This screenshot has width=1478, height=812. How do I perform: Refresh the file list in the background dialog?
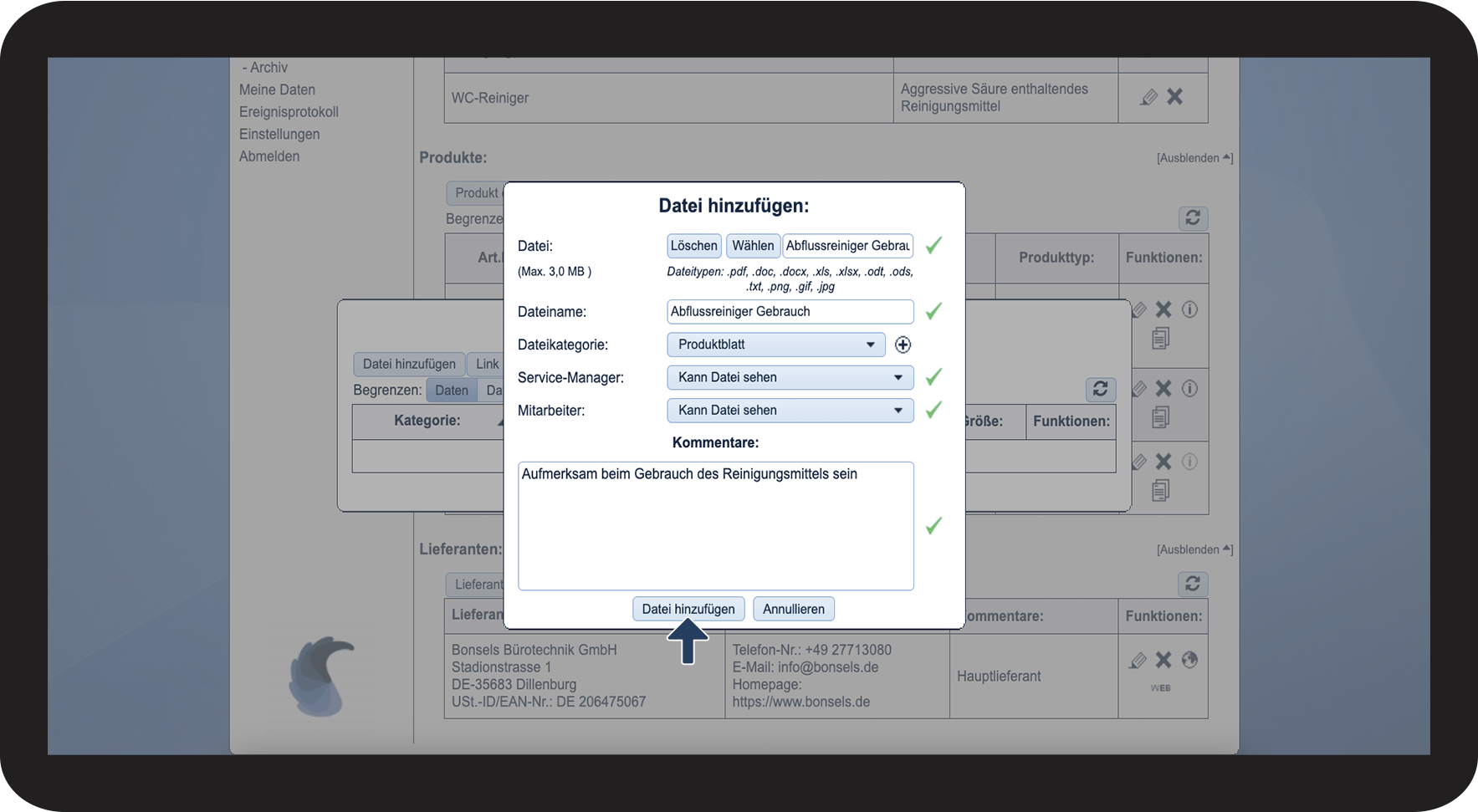pos(1101,389)
